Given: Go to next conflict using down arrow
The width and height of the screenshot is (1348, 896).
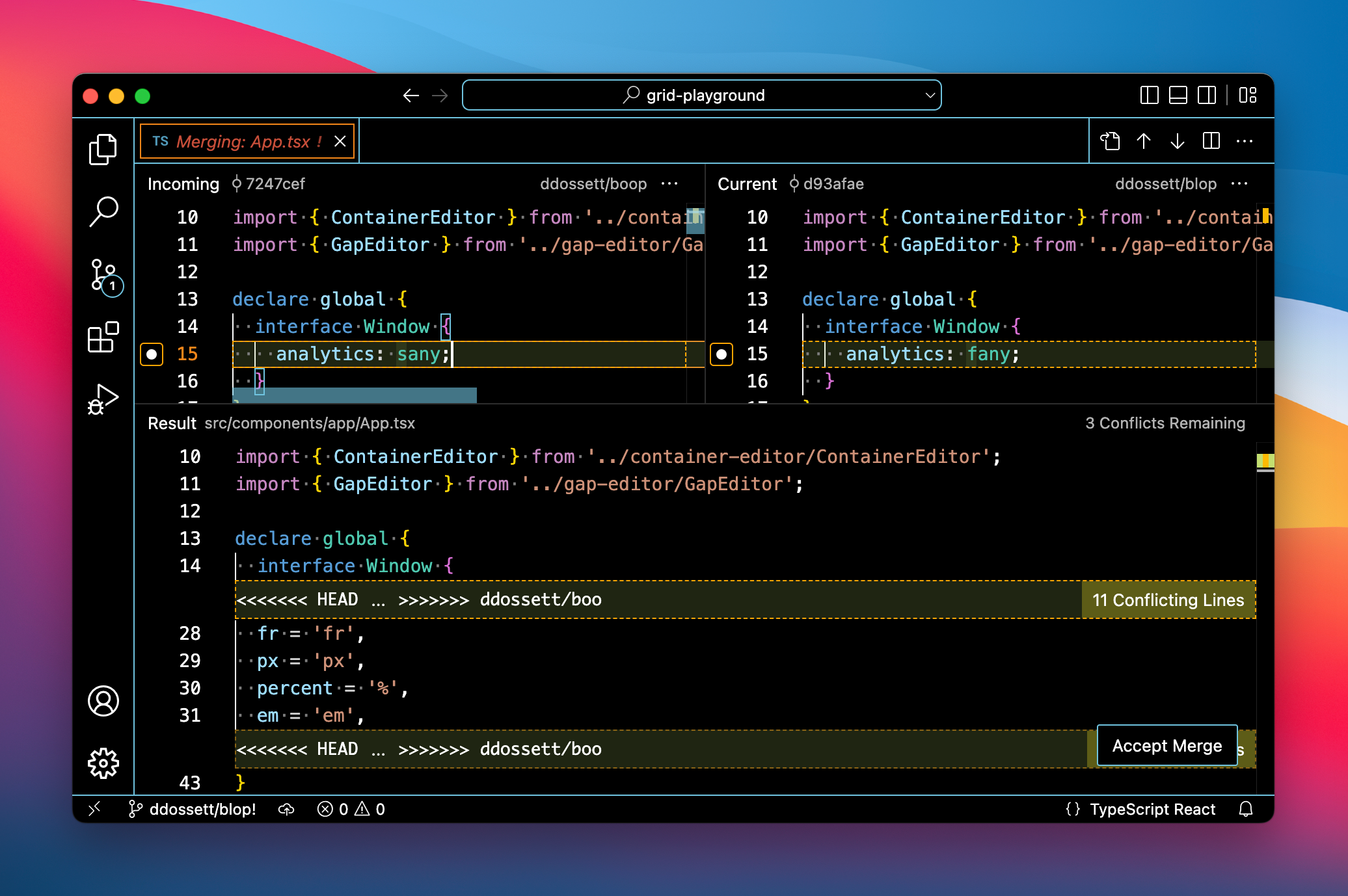Looking at the screenshot, I should (1176, 141).
